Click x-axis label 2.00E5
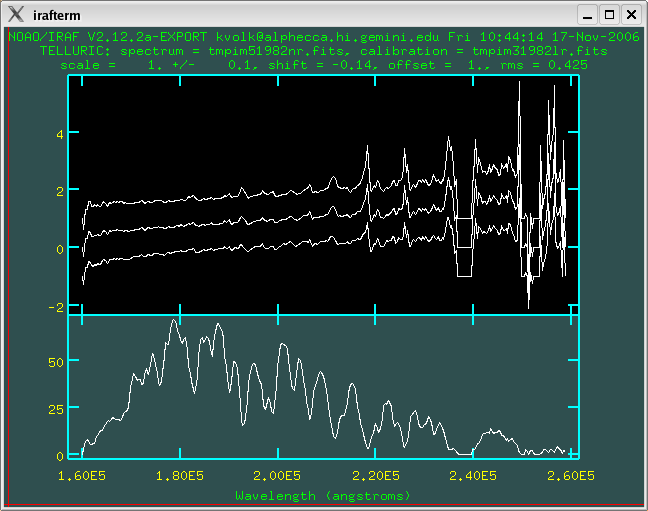Screen dimensions: 648x511 (277, 476)
